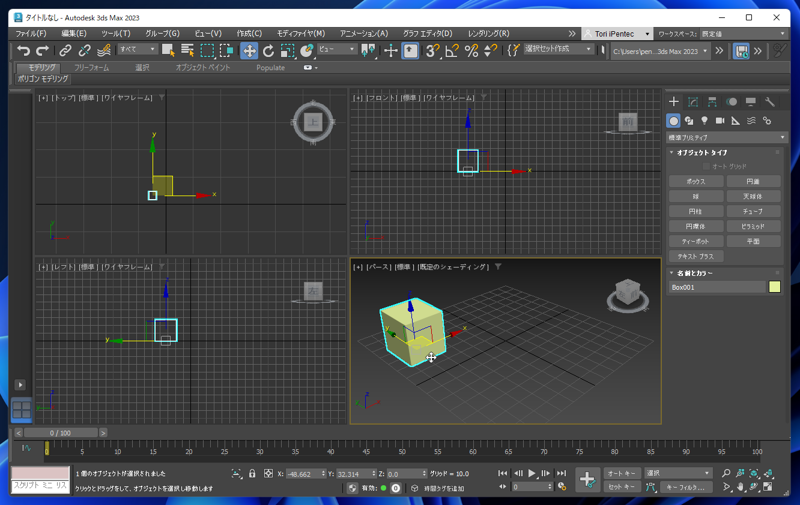Image resolution: width=800 pixels, height=505 pixels.
Task: Open Edit Named Selection Sets icon
Action: pyautogui.click(x=514, y=50)
